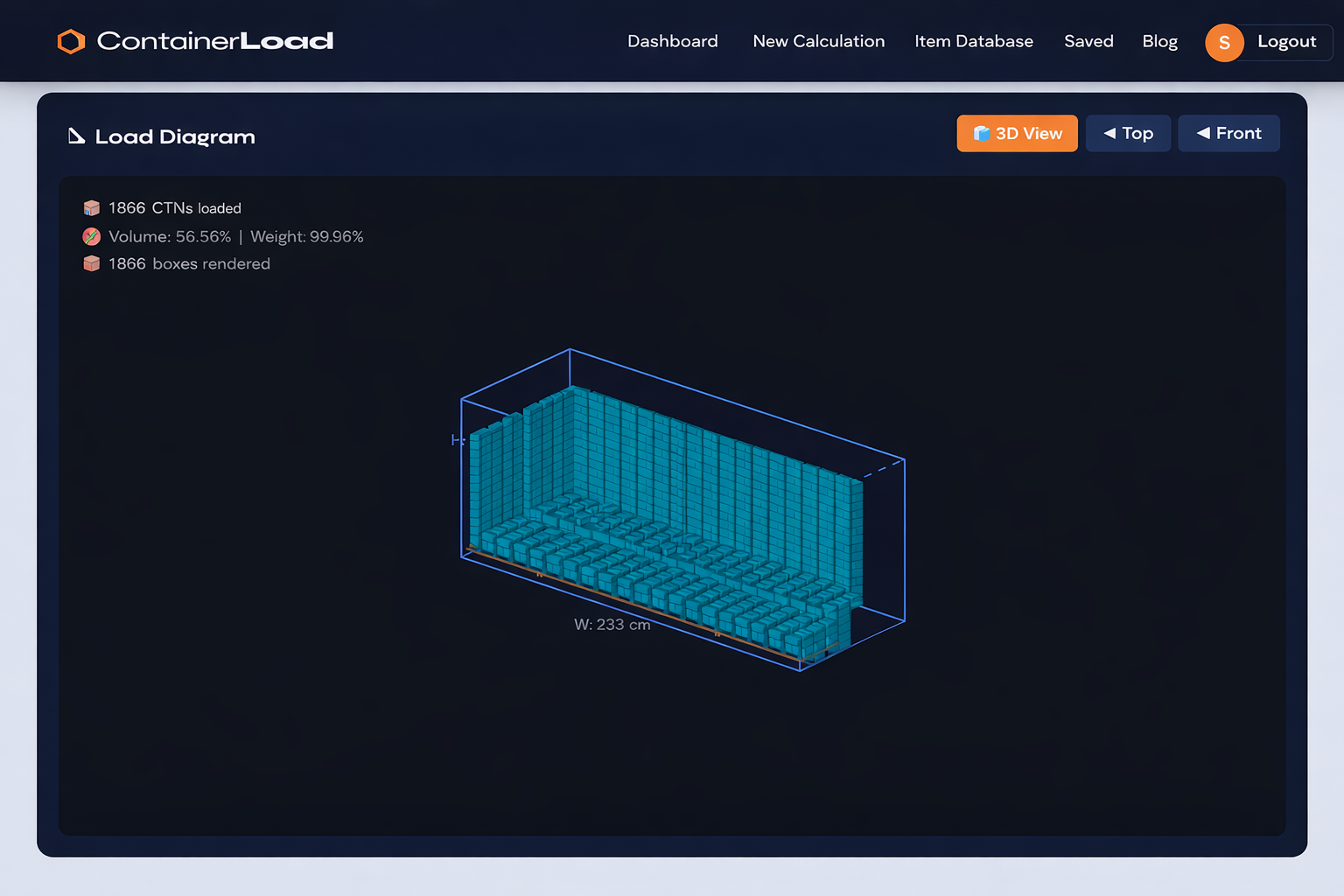The height and width of the screenshot is (896, 1344).
Task: Click the 3D View box icon
Action: (981, 133)
